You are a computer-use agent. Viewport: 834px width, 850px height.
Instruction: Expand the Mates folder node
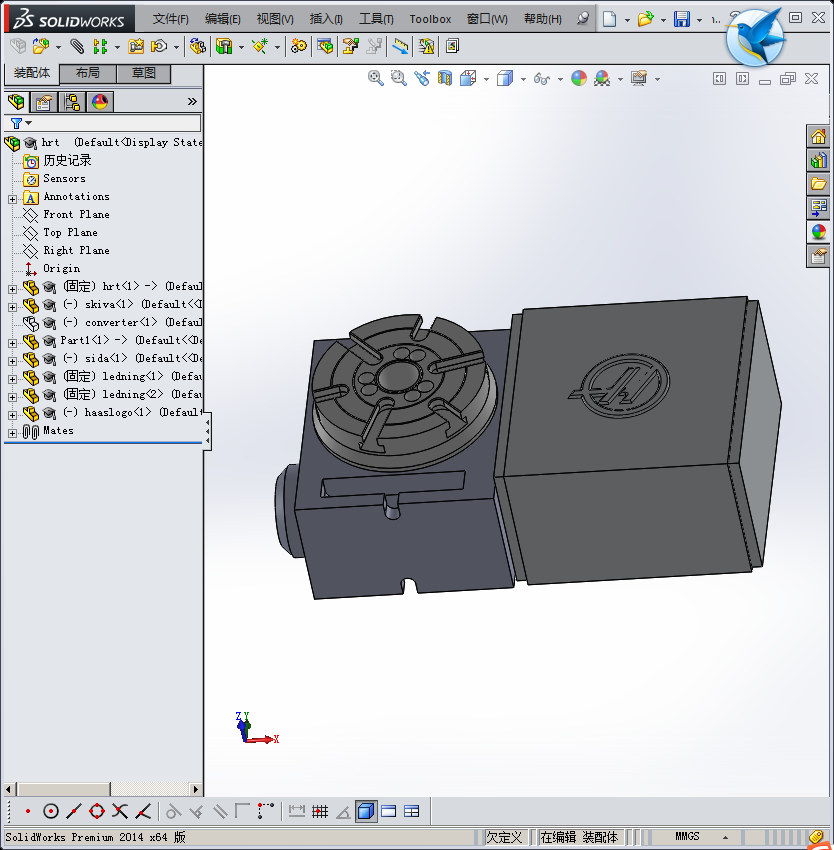coord(12,433)
